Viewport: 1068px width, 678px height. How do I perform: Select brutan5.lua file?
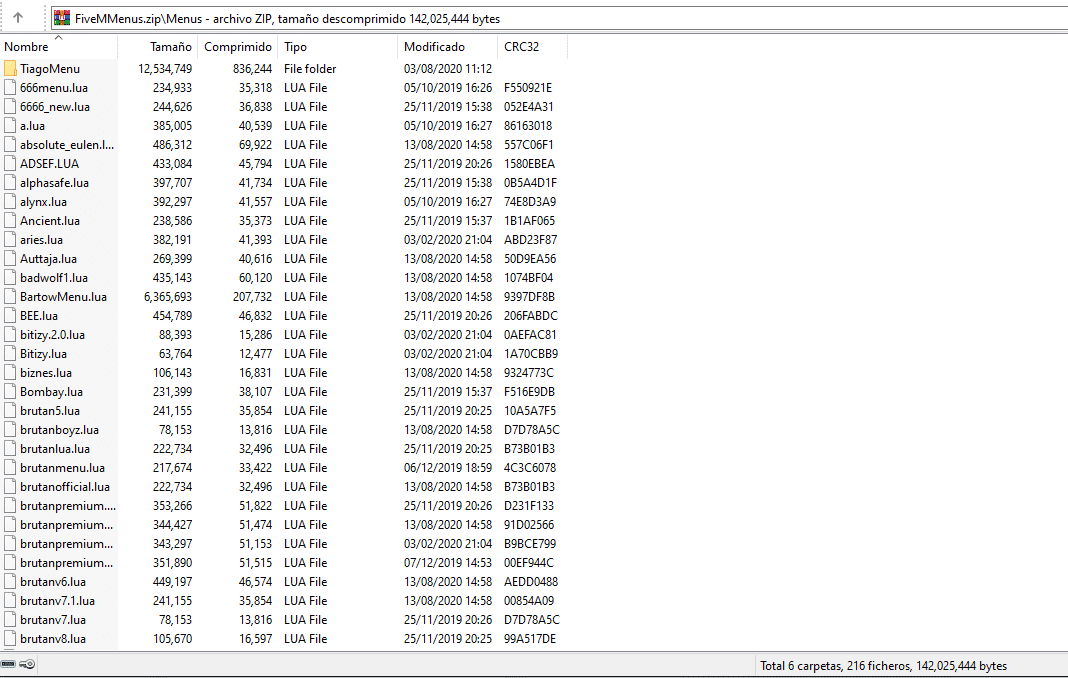[x=50, y=412]
